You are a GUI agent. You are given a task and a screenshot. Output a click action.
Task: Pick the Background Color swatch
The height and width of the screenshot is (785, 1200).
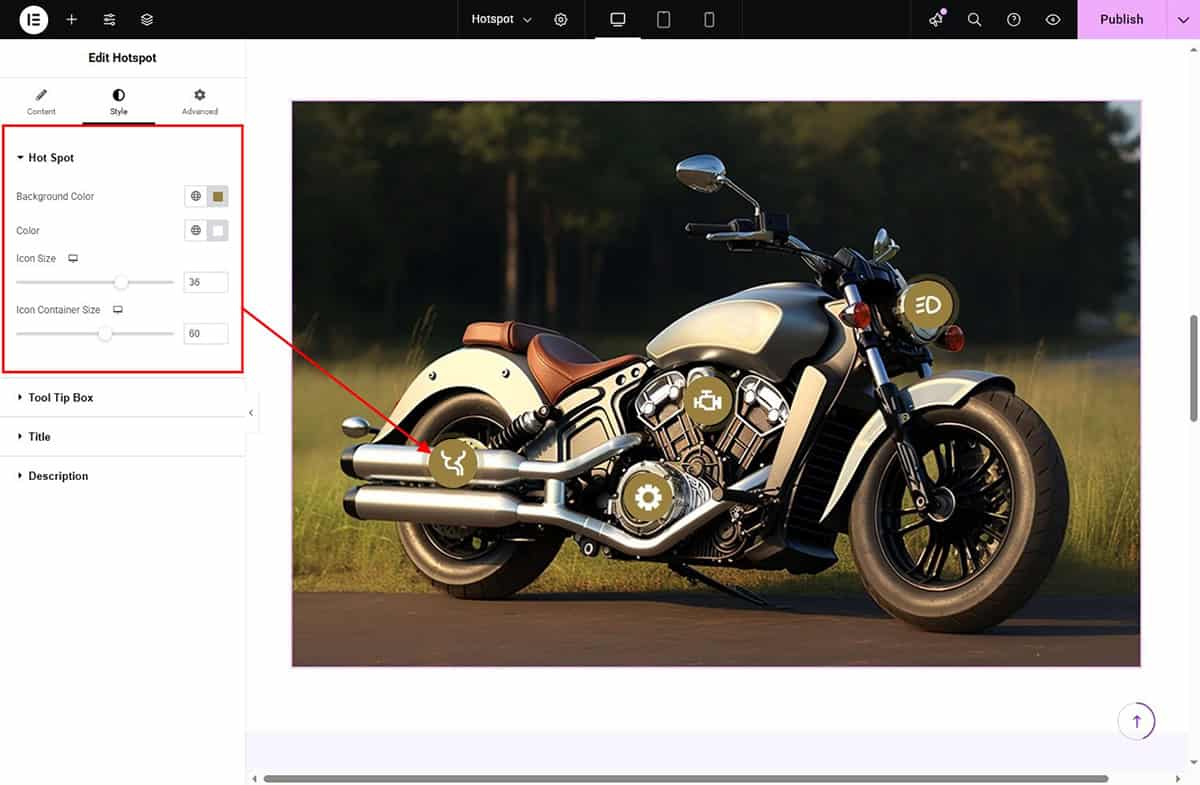pyautogui.click(x=218, y=196)
